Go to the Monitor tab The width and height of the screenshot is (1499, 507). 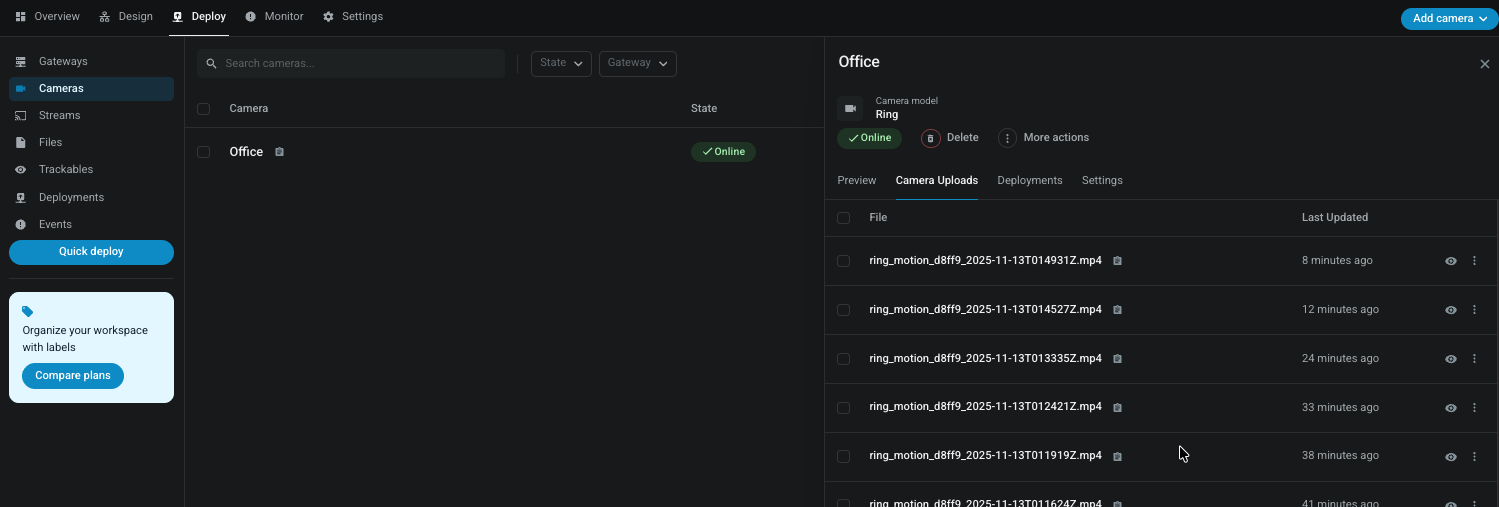pos(274,17)
